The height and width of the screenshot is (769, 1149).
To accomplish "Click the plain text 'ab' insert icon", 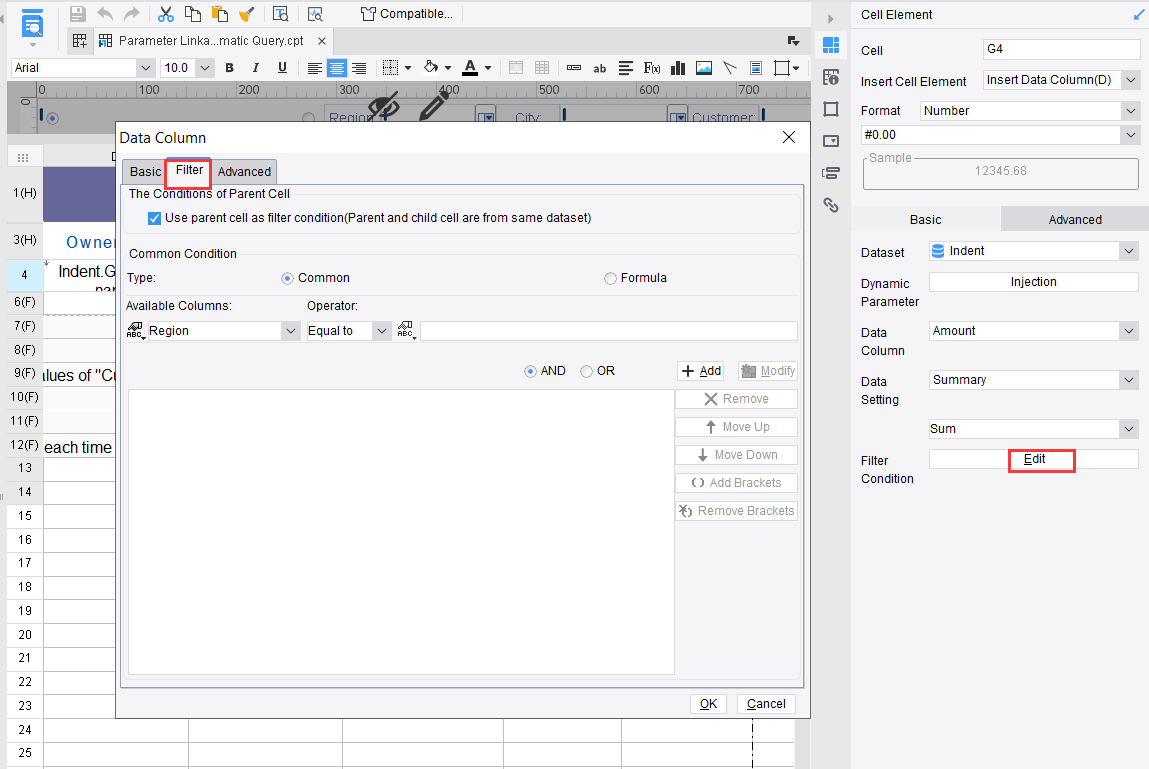I will 599,68.
